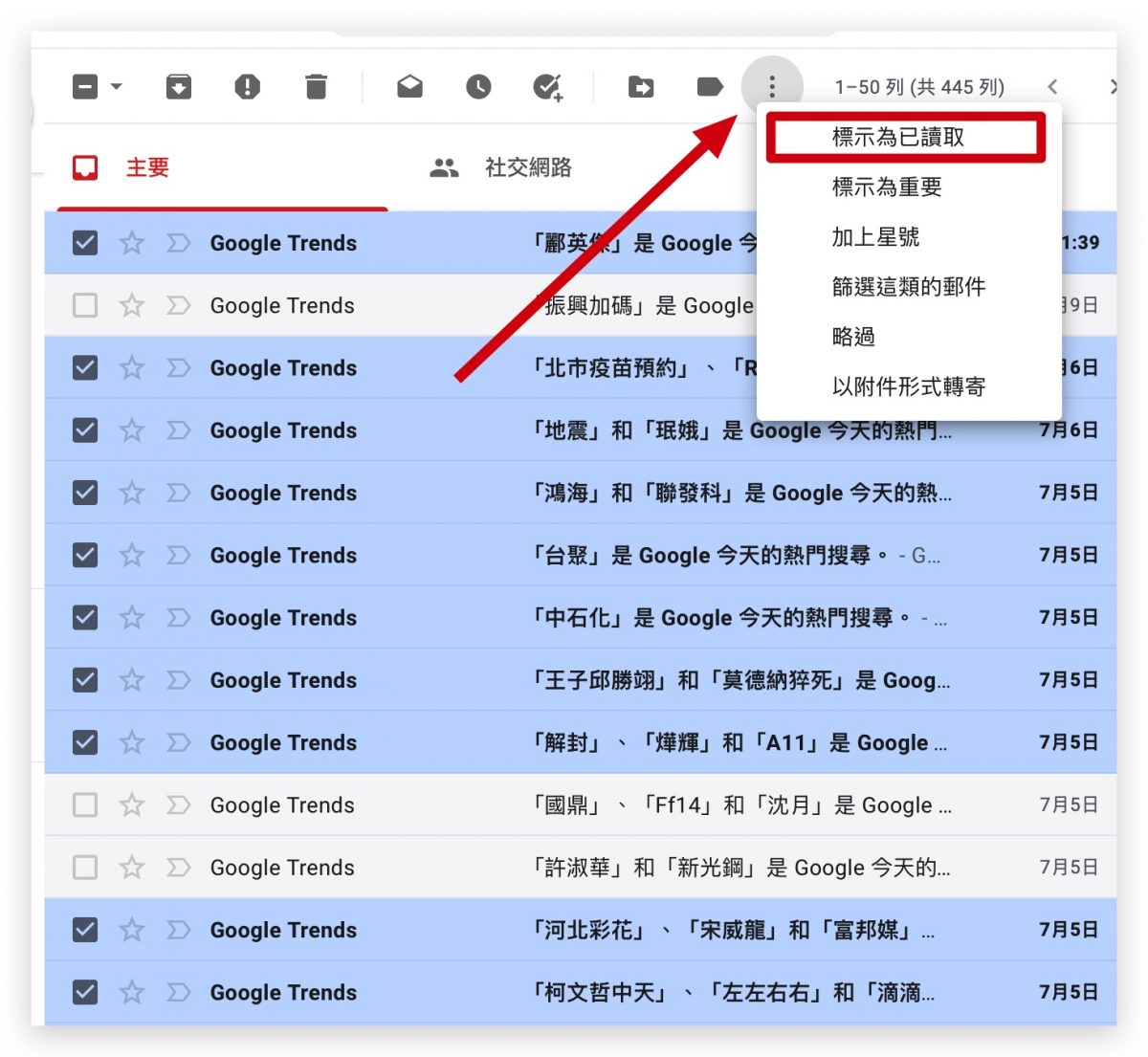Star the 「國鼎」 email
Screen dimensions: 1148x1057
point(132,804)
